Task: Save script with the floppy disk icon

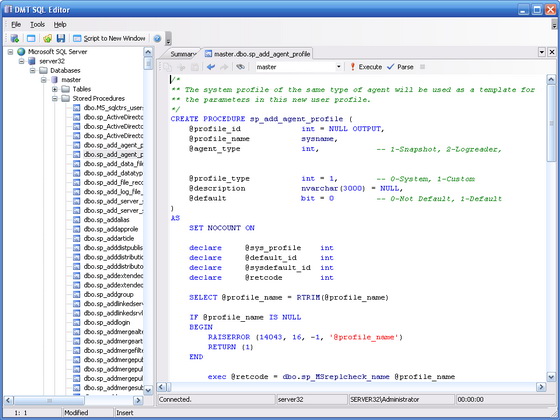Action: click(61, 39)
